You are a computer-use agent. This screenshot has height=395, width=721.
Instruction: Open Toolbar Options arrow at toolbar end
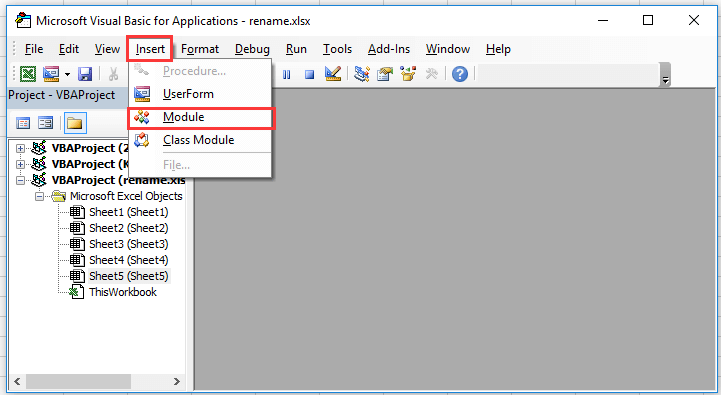point(665,75)
